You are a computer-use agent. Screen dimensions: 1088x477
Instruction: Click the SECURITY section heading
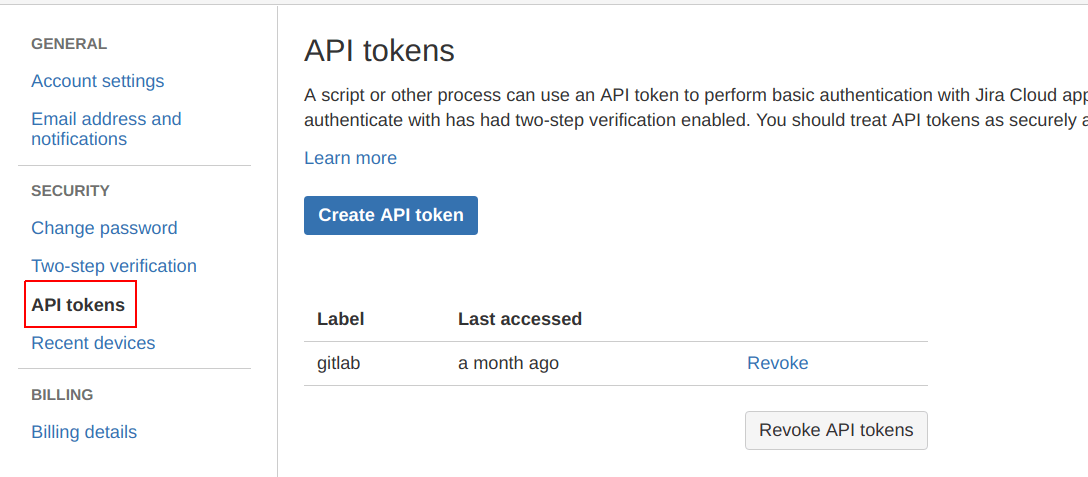coord(70,191)
